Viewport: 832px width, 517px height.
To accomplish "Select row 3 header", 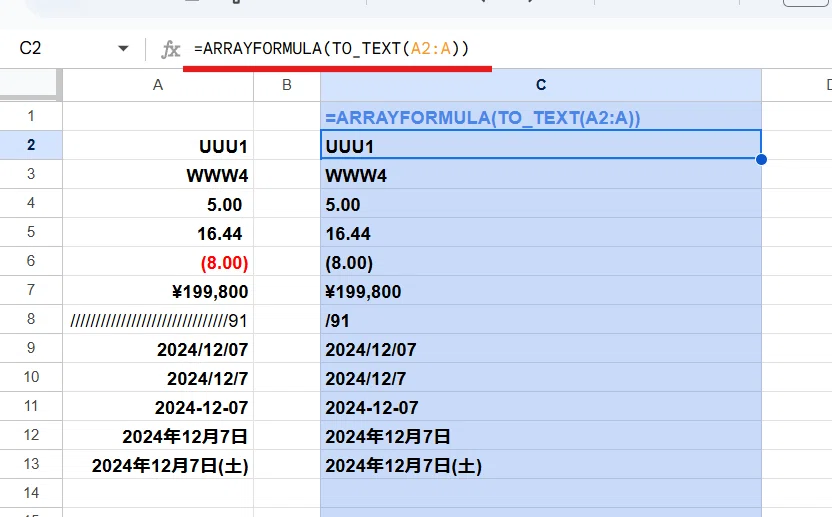I will pos(31,174).
